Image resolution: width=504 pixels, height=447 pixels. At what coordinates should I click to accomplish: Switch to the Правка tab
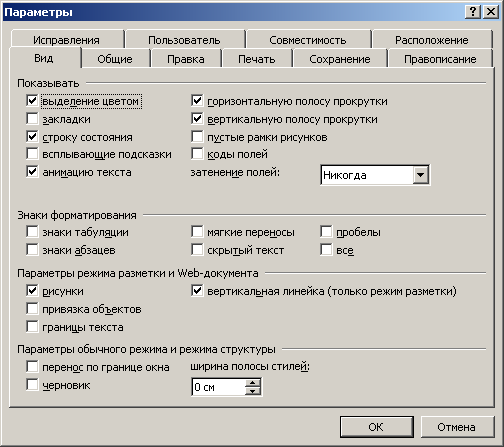coord(186,59)
